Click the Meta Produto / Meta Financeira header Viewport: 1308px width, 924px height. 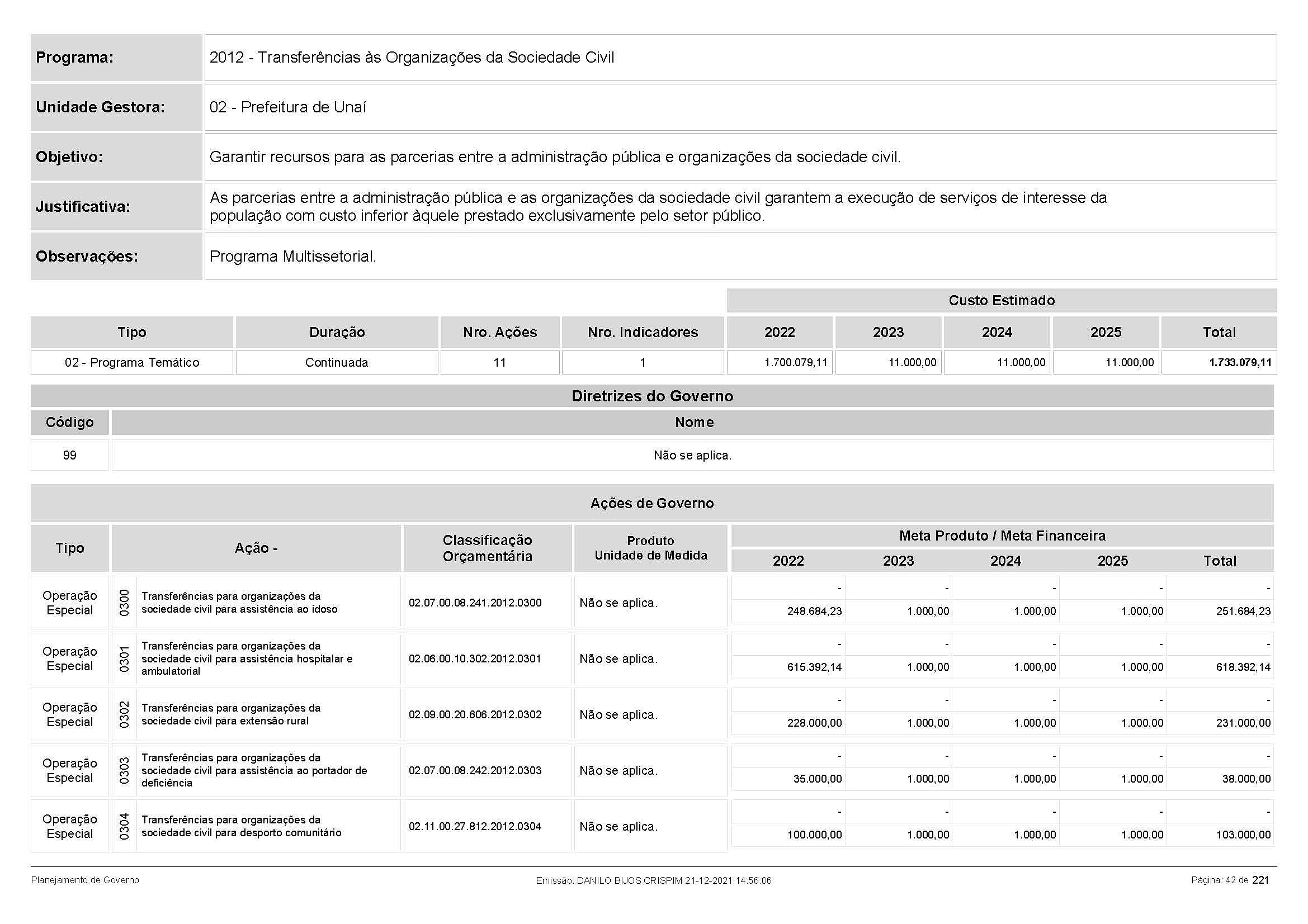[x=1002, y=536]
